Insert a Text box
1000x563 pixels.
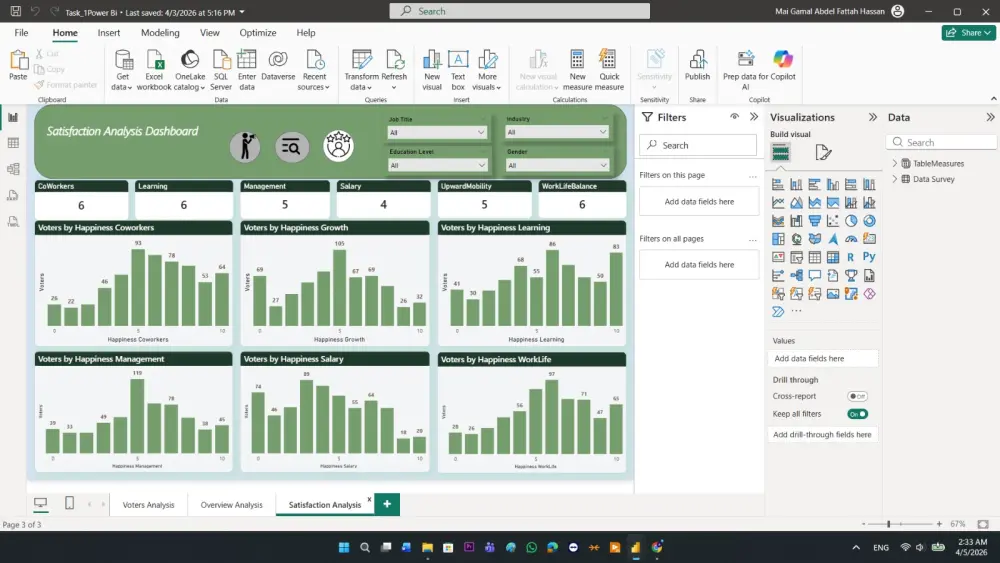[458, 69]
